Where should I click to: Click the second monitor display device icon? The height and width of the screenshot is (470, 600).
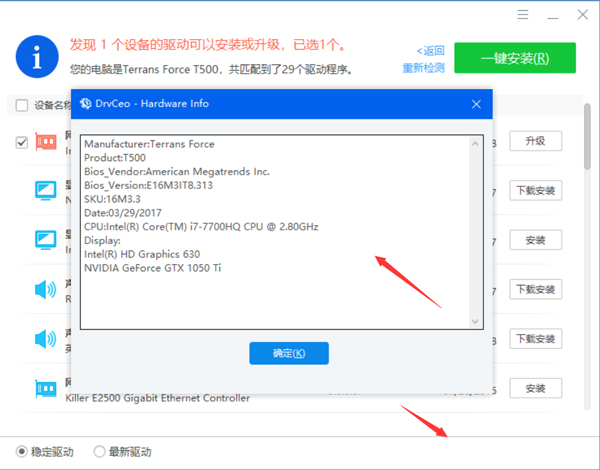point(46,240)
